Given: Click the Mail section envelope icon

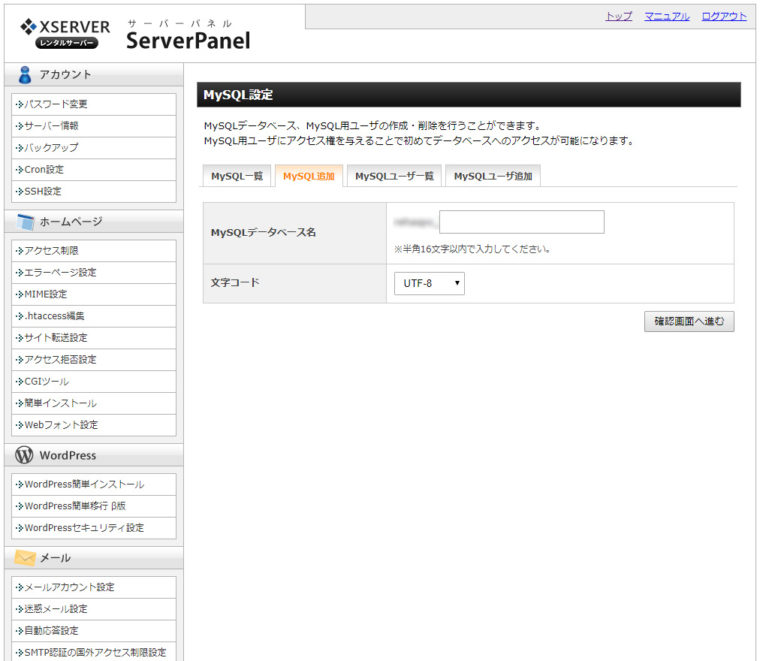Looking at the screenshot, I should pos(25,558).
